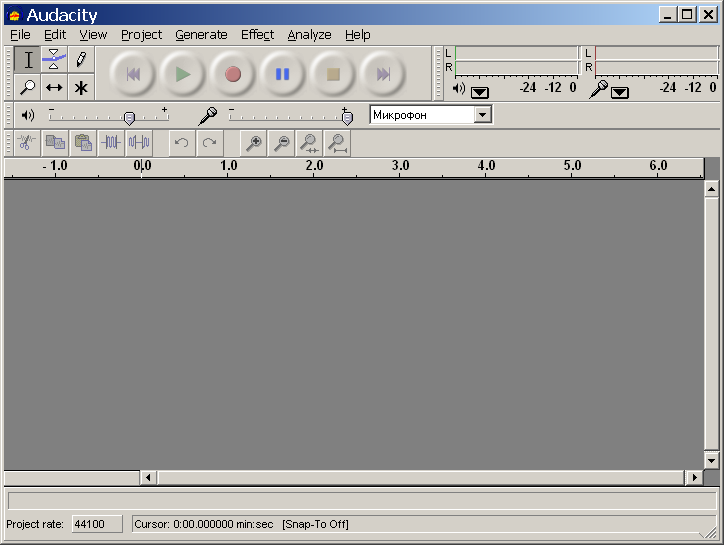This screenshot has height=545, width=724.
Task: Maximize the Audacity window
Action: point(687,15)
